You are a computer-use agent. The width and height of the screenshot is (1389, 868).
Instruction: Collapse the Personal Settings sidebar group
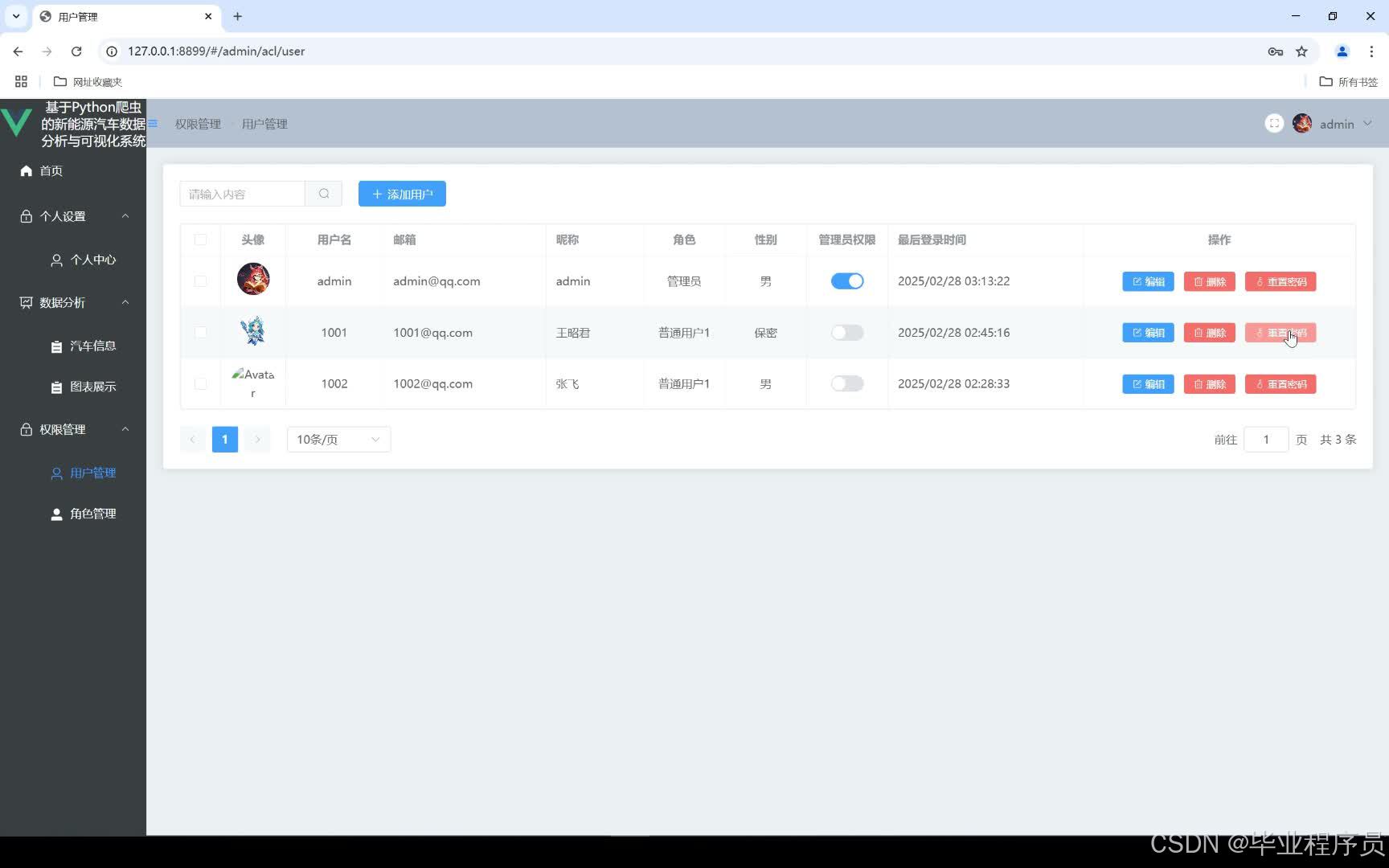[73, 216]
